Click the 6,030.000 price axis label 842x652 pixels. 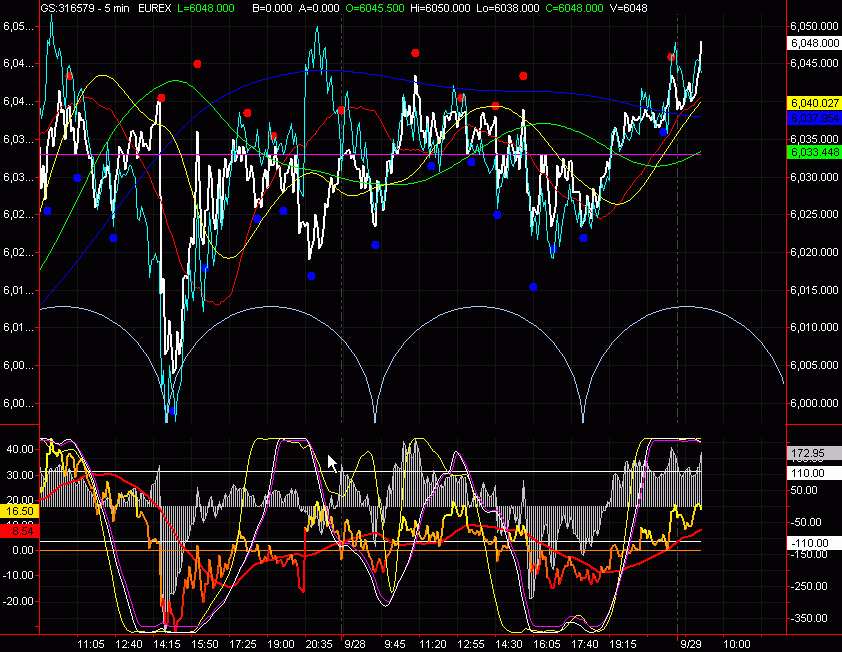coord(815,177)
